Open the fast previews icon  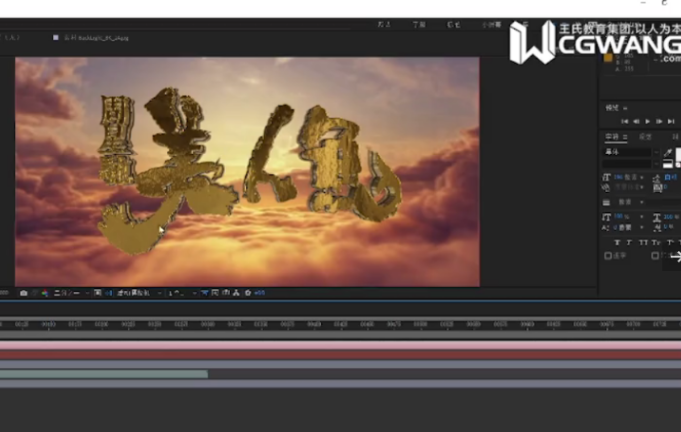[215, 293]
